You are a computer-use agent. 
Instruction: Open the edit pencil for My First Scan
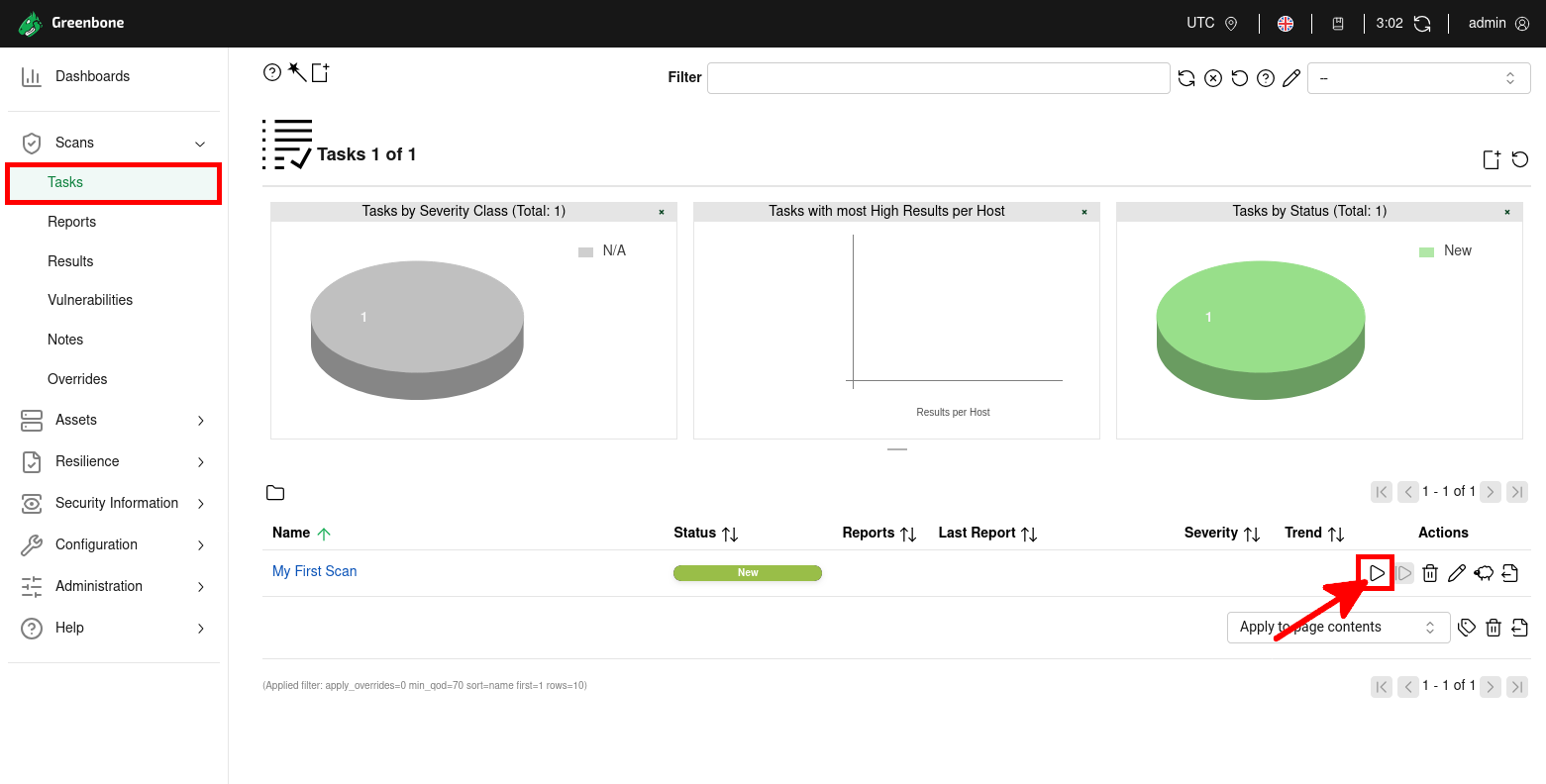coord(1456,572)
